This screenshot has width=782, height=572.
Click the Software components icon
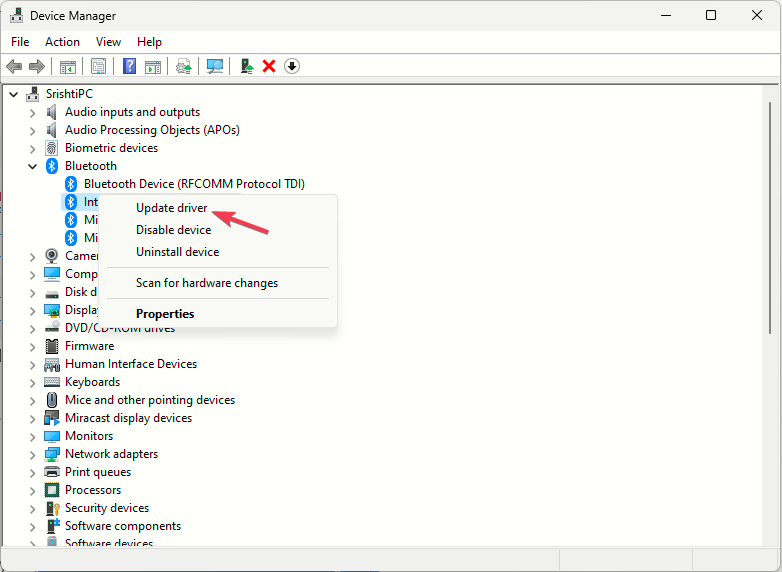tap(52, 526)
